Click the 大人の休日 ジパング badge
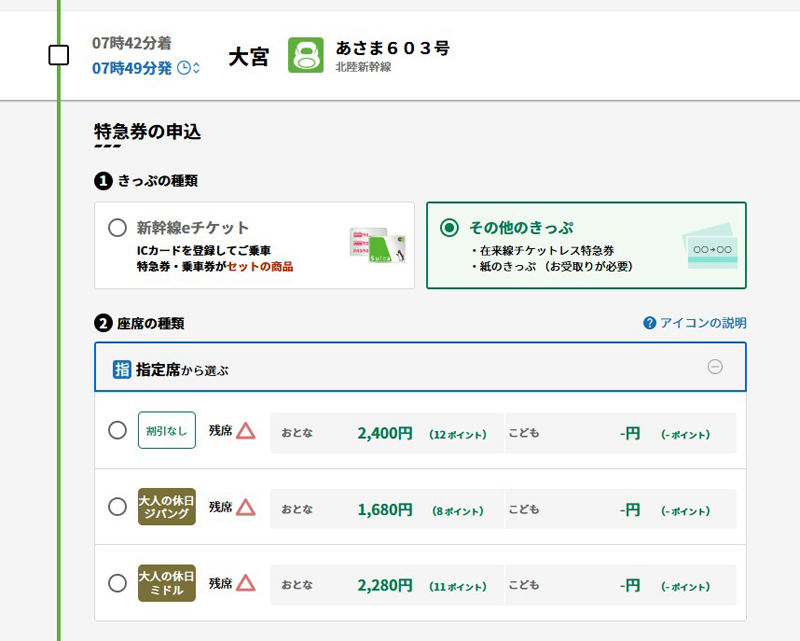 [166, 507]
